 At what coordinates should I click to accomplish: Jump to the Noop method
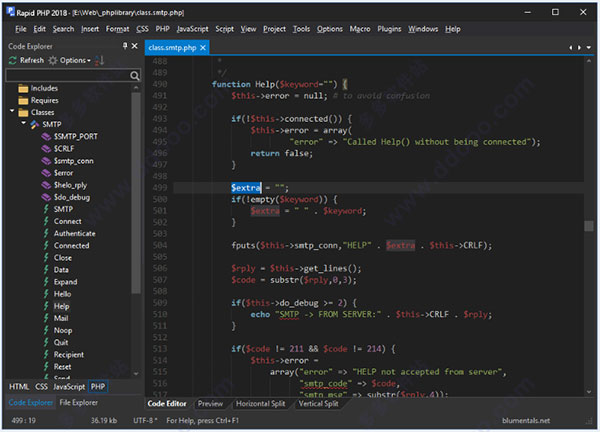(x=63, y=330)
